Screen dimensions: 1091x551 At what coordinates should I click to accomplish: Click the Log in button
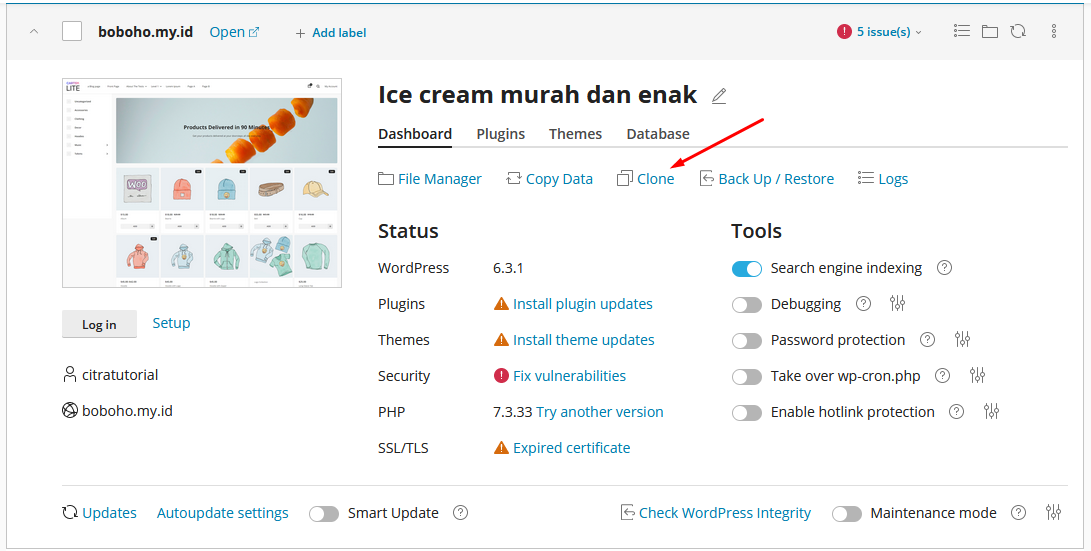pyautogui.click(x=99, y=324)
